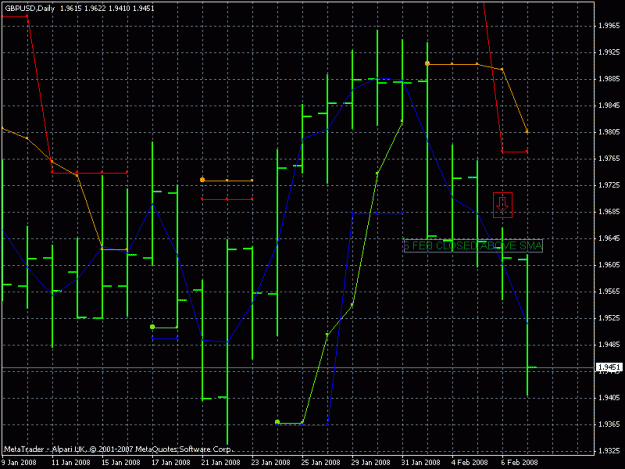Click the 23 Jan 2008 date label

[271, 462]
